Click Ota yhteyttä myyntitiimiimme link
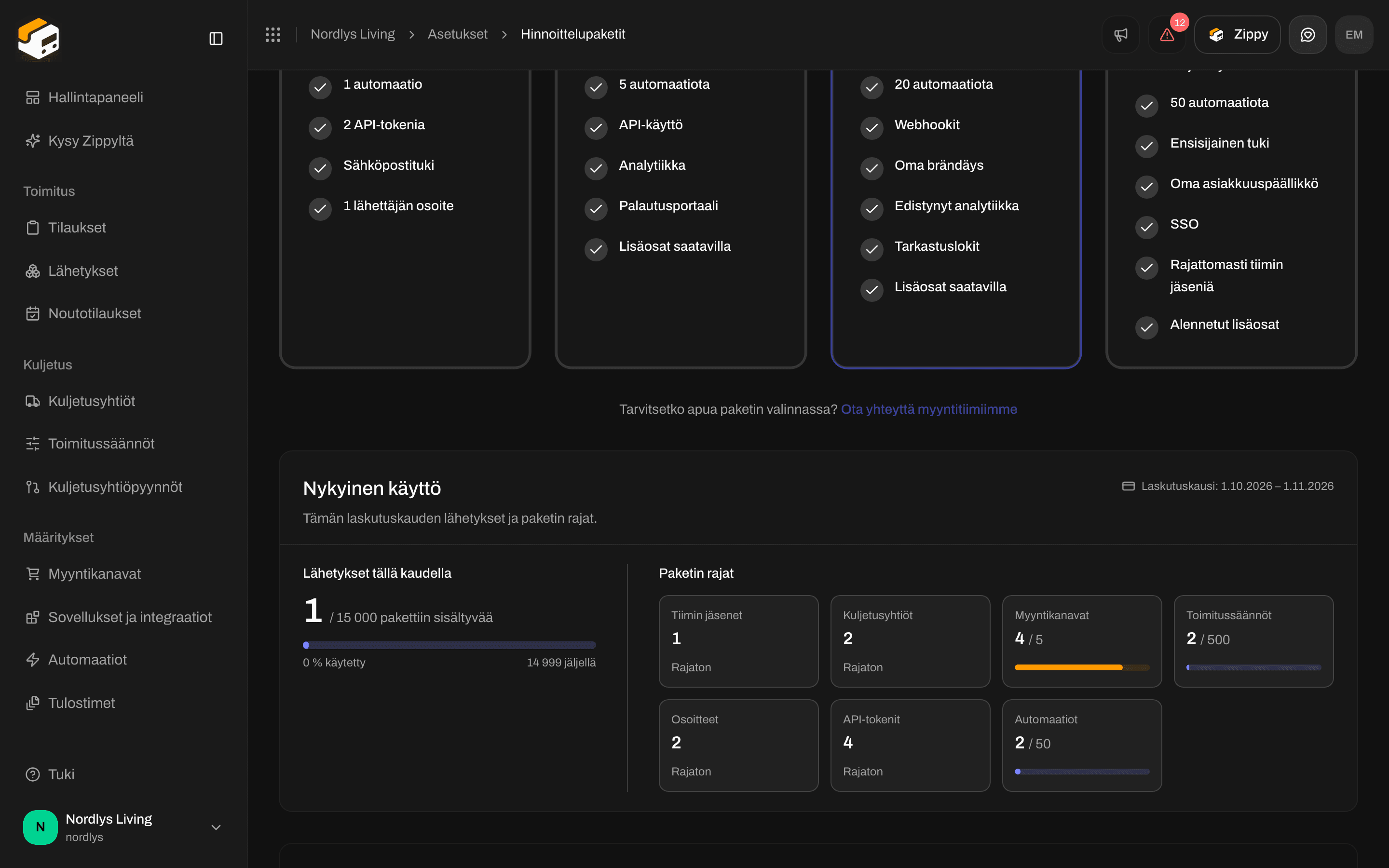The height and width of the screenshot is (868, 1389). (x=929, y=409)
